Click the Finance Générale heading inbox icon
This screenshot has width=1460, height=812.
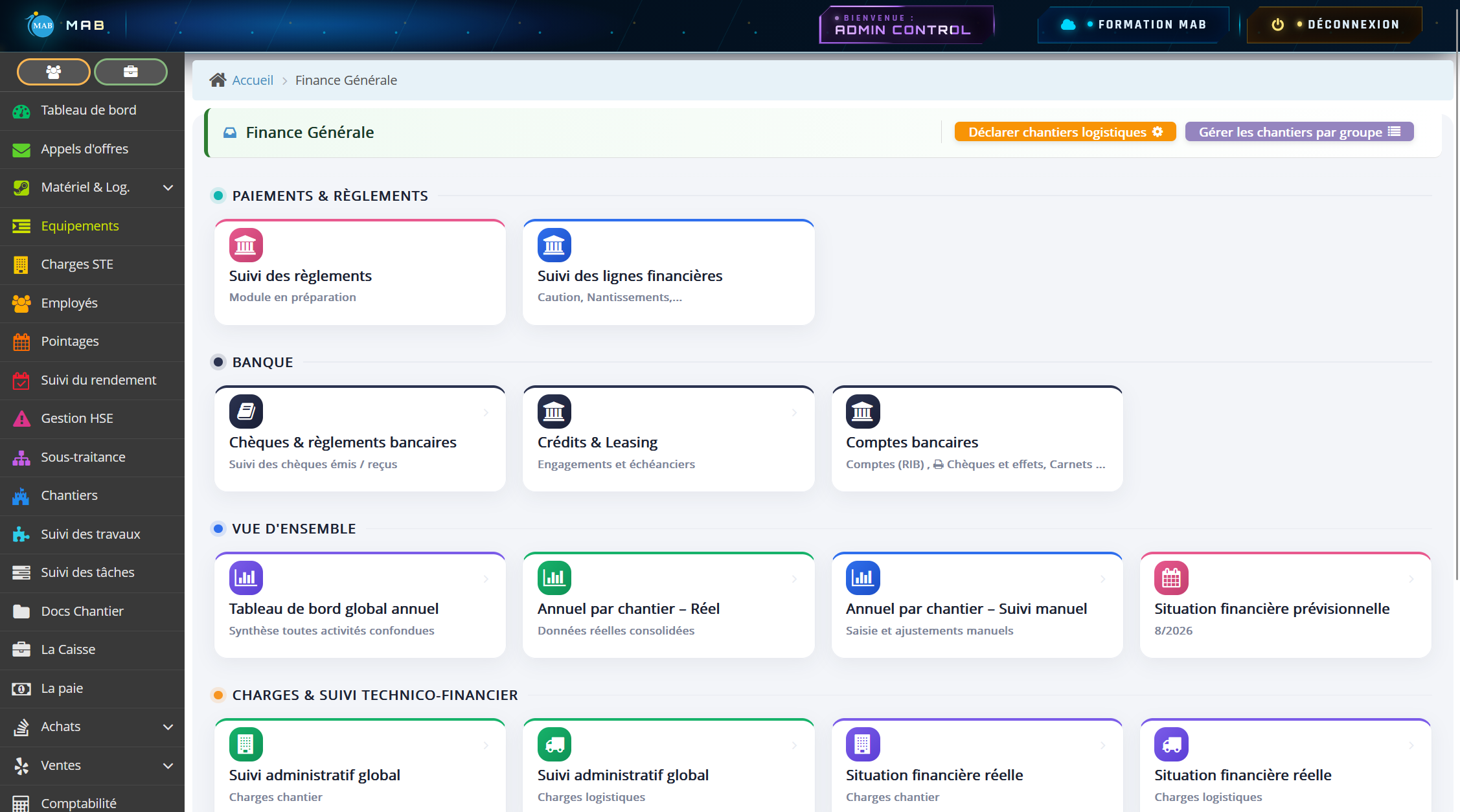pyautogui.click(x=230, y=133)
